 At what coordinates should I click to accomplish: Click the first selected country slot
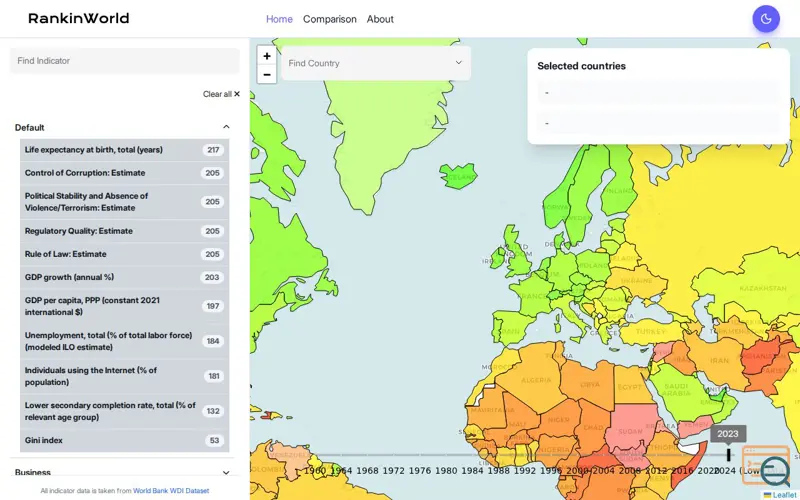coord(658,92)
